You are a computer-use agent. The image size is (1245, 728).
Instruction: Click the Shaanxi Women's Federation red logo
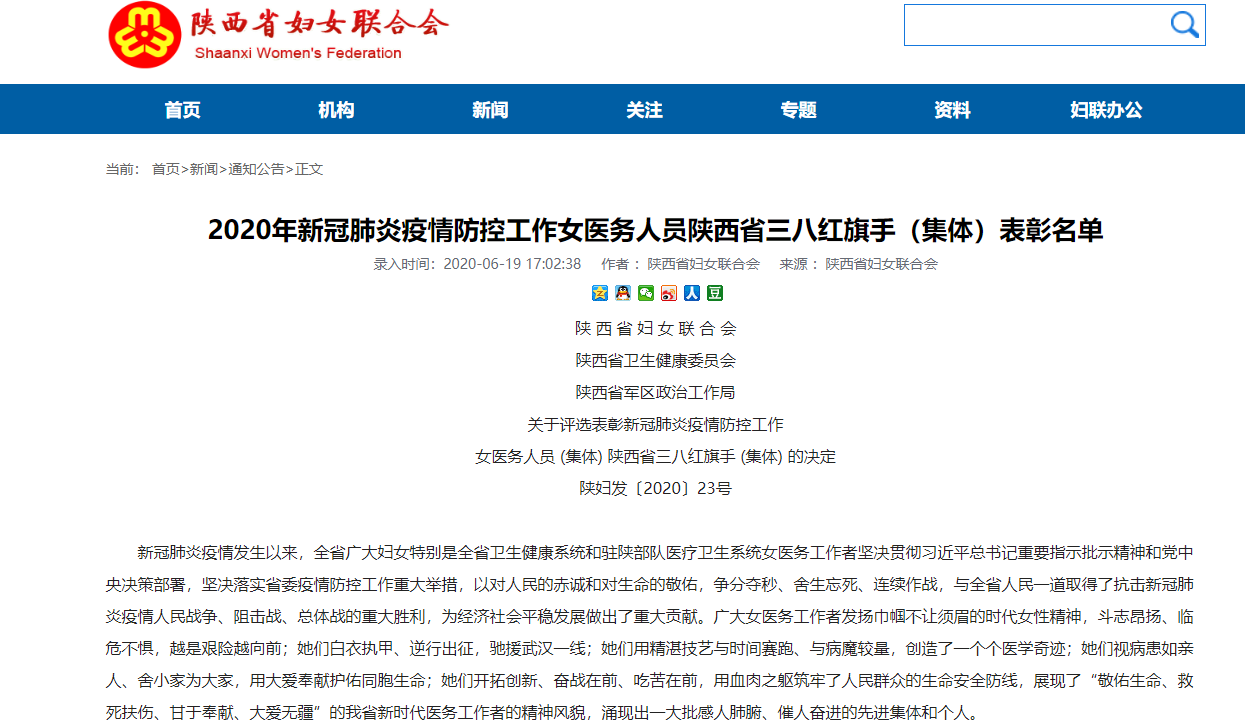tap(145, 35)
